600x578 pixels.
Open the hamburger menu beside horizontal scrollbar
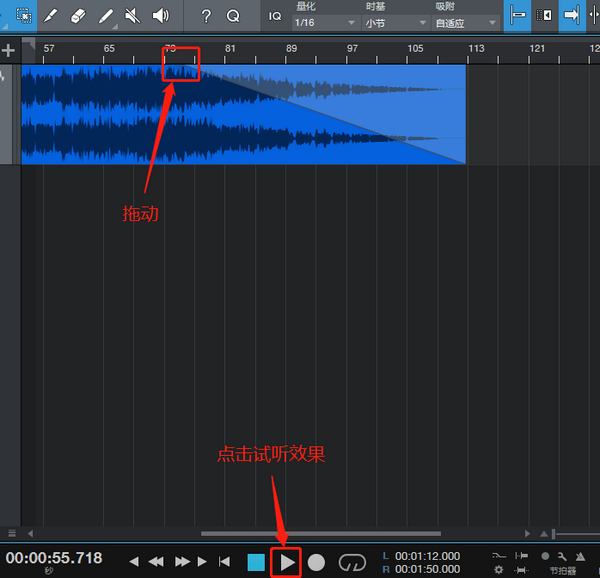tap(12, 533)
